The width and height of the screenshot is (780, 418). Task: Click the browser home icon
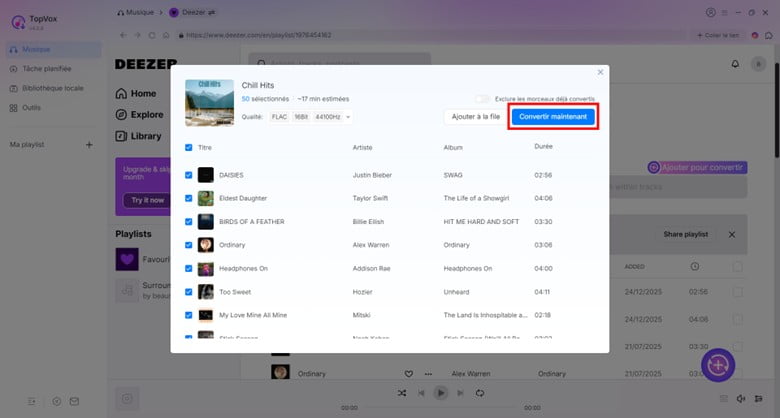(166, 35)
